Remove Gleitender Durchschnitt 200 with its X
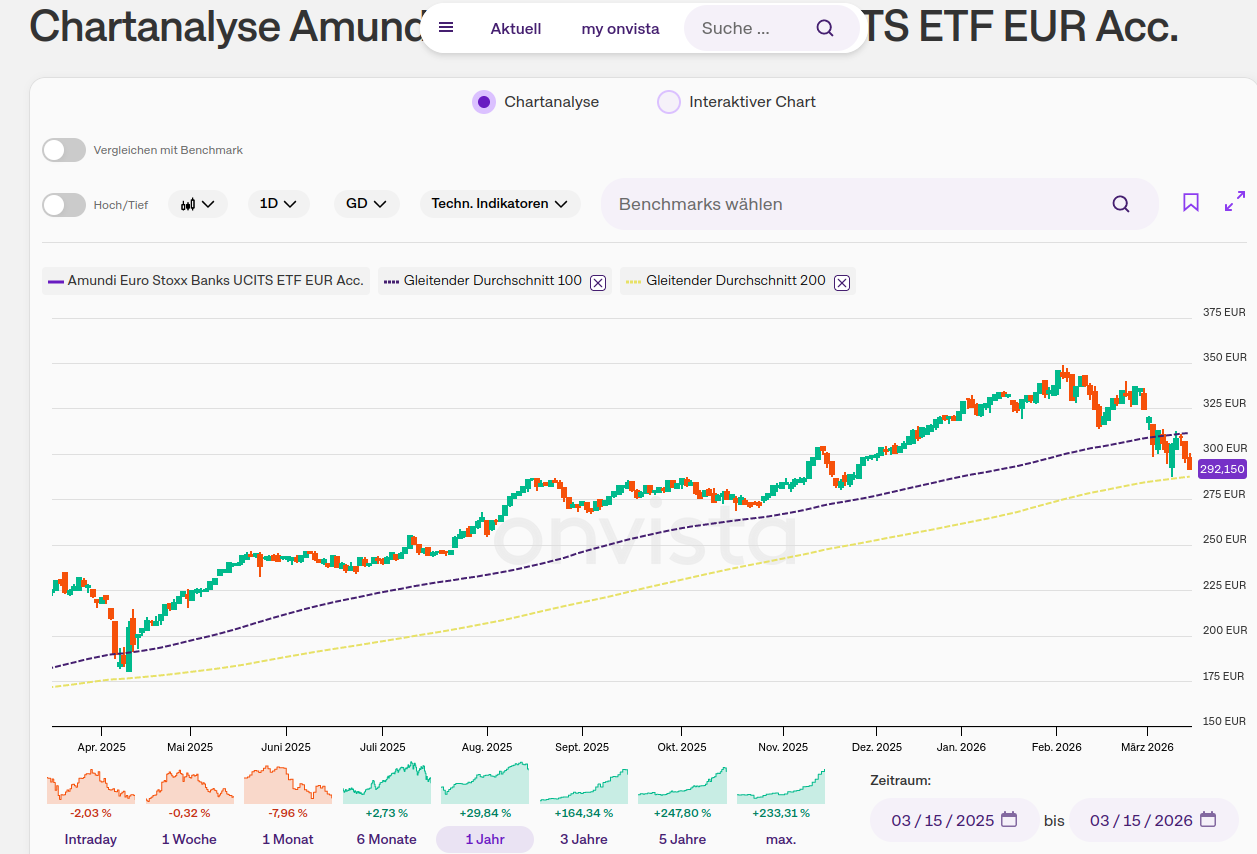 (842, 282)
